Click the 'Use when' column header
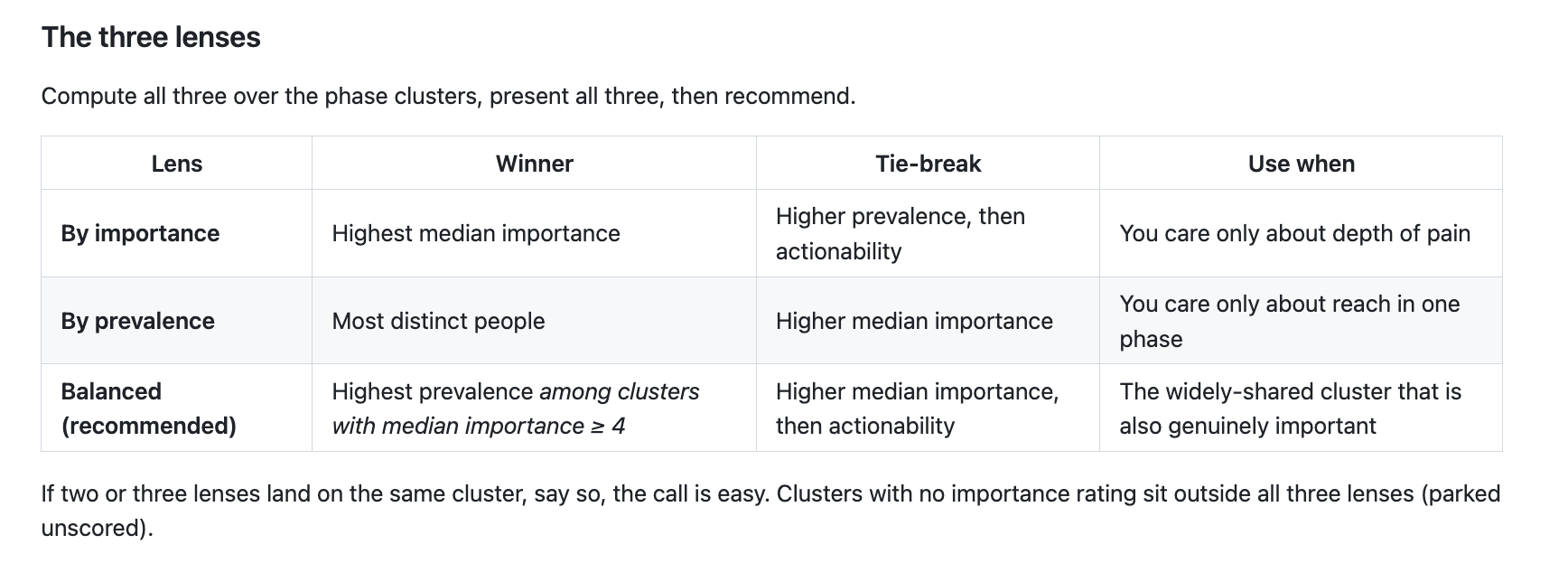Screen dimensions: 1568x582 click(1301, 164)
